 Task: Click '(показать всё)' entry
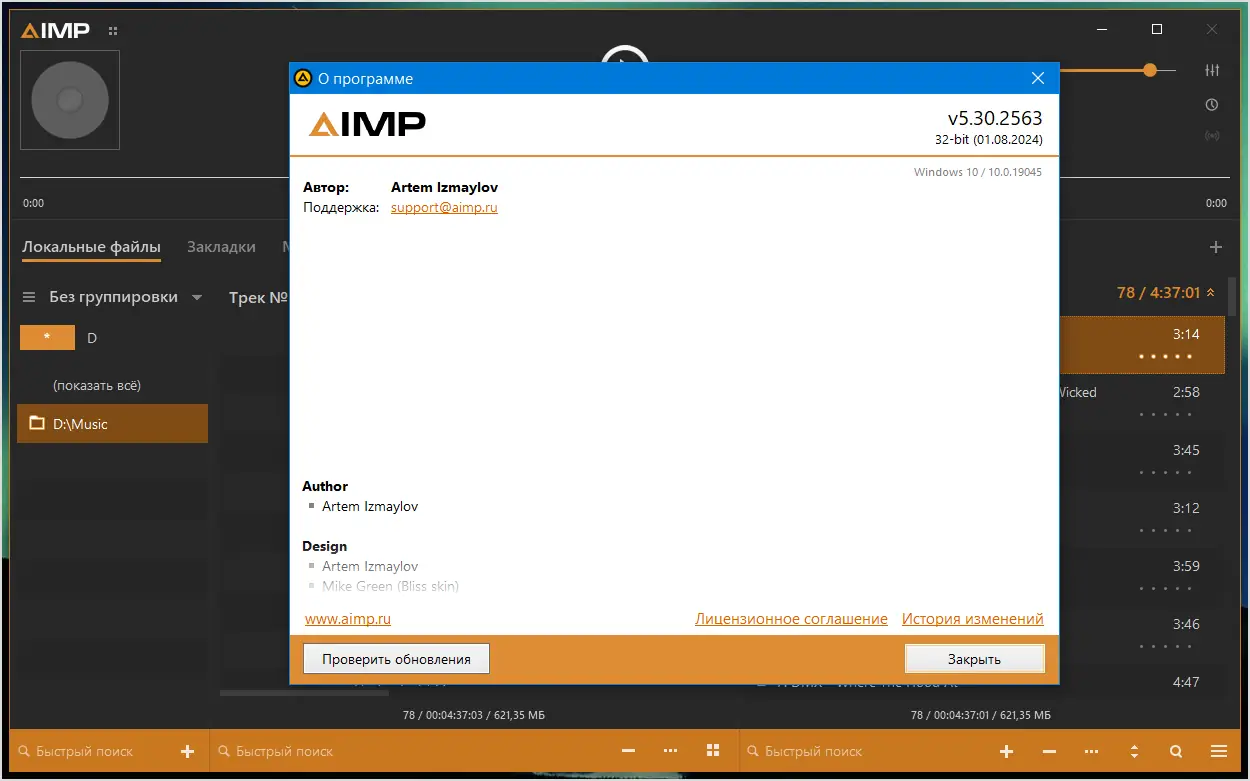(97, 385)
